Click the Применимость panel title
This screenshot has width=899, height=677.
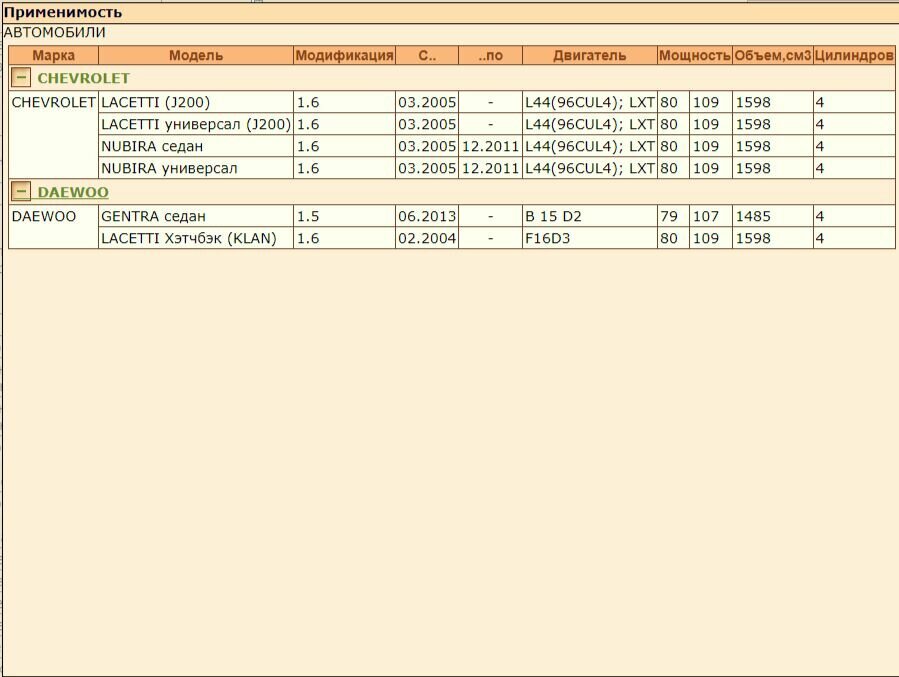click(62, 12)
